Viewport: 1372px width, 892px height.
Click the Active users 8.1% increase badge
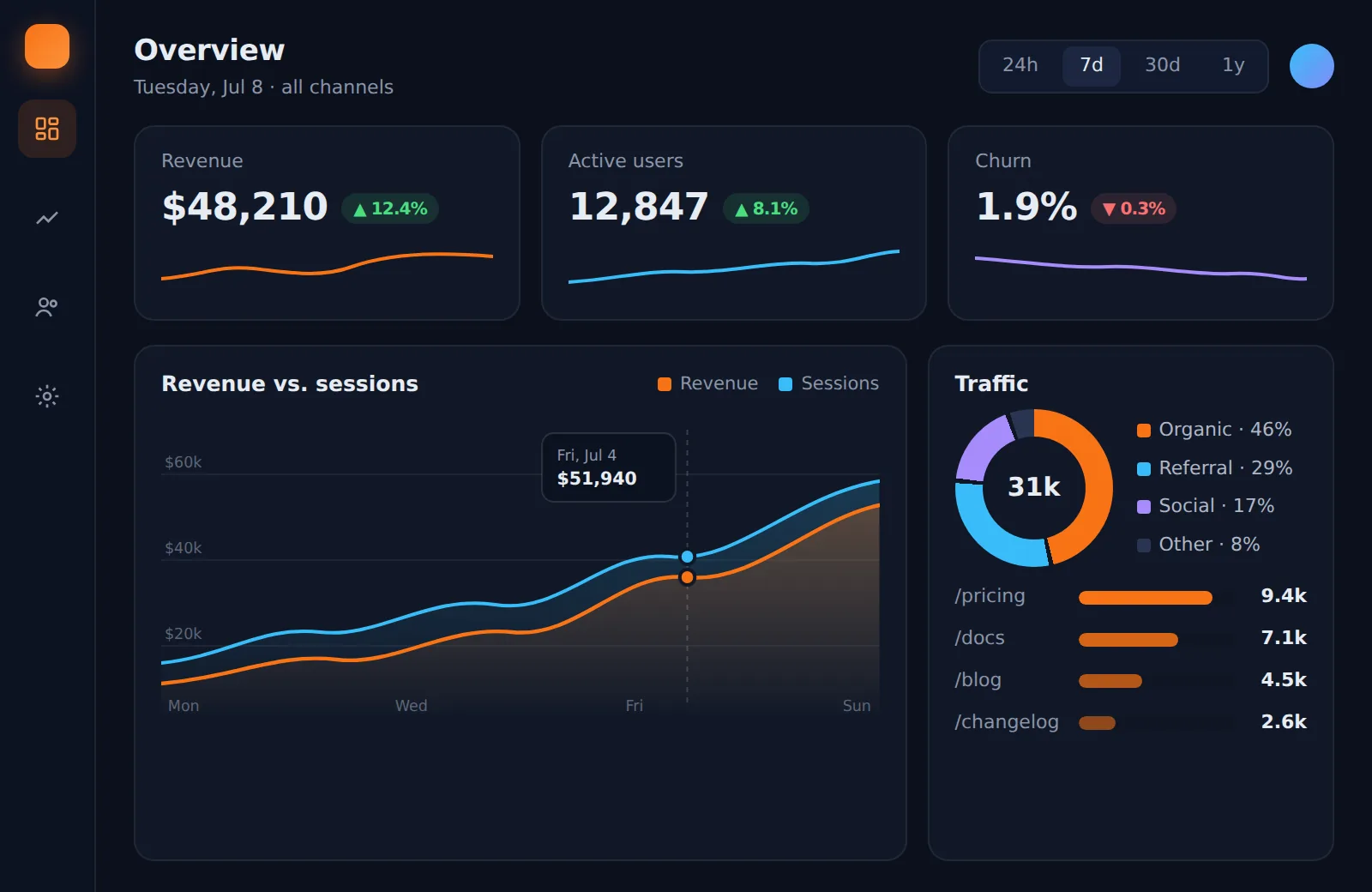(766, 208)
